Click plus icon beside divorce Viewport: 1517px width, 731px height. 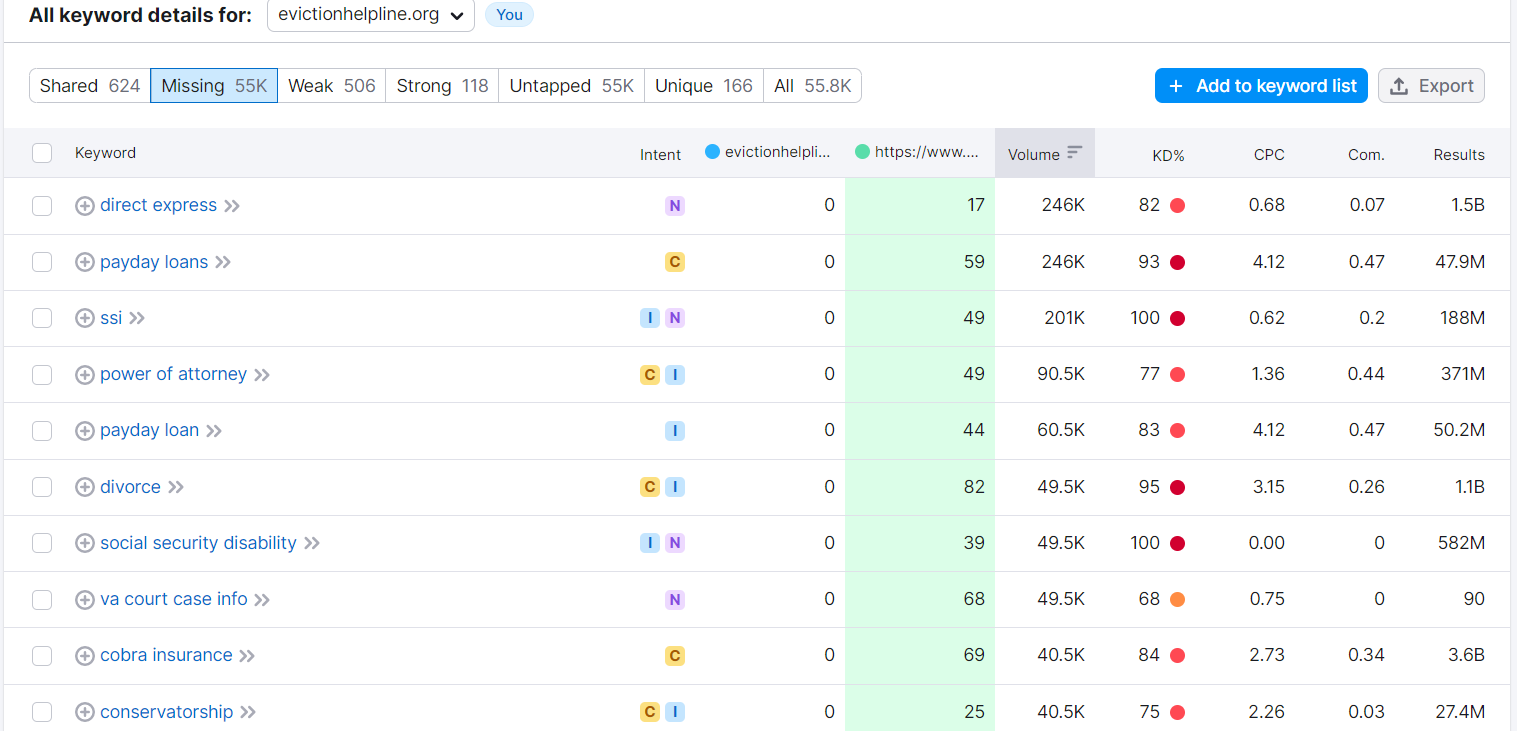coord(85,487)
